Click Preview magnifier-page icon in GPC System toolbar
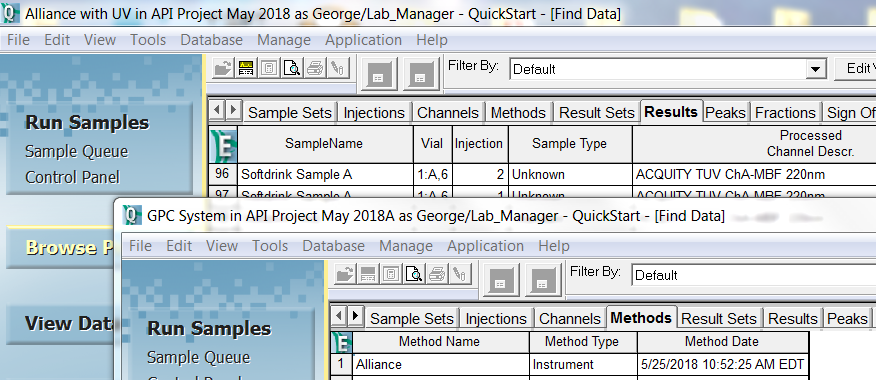 [x=414, y=274]
